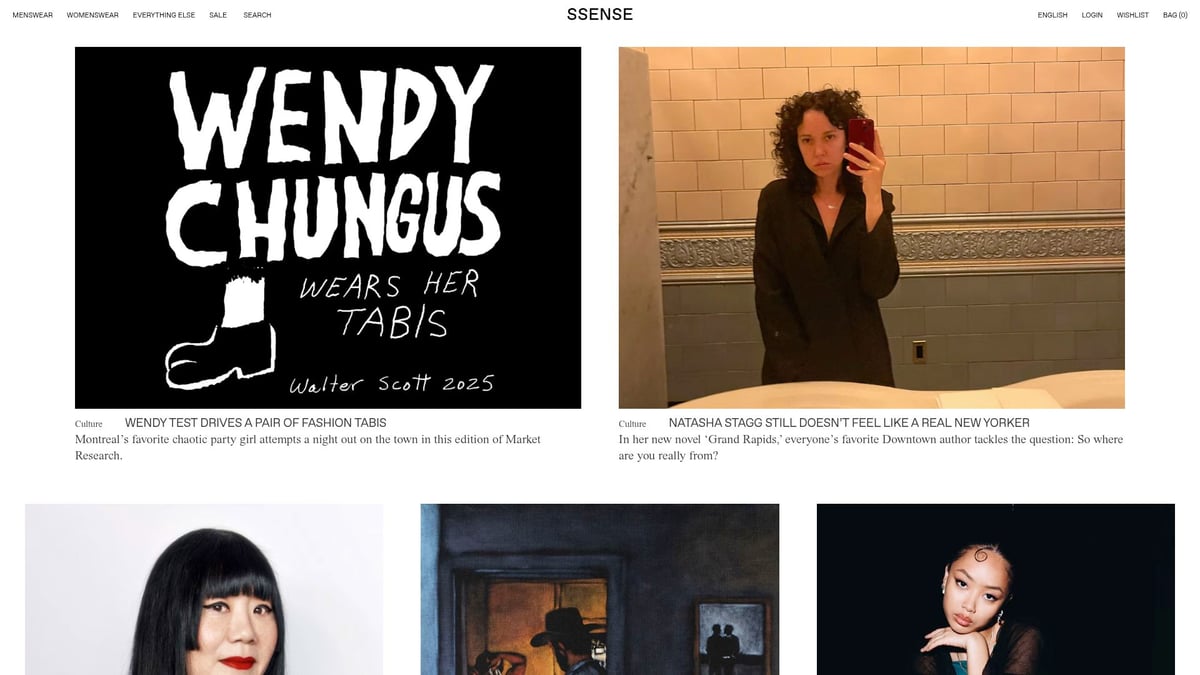The image size is (1200, 675).
Task: Click Culture tag under Wendy article
Action: pyautogui.click(x=89, y=424)
